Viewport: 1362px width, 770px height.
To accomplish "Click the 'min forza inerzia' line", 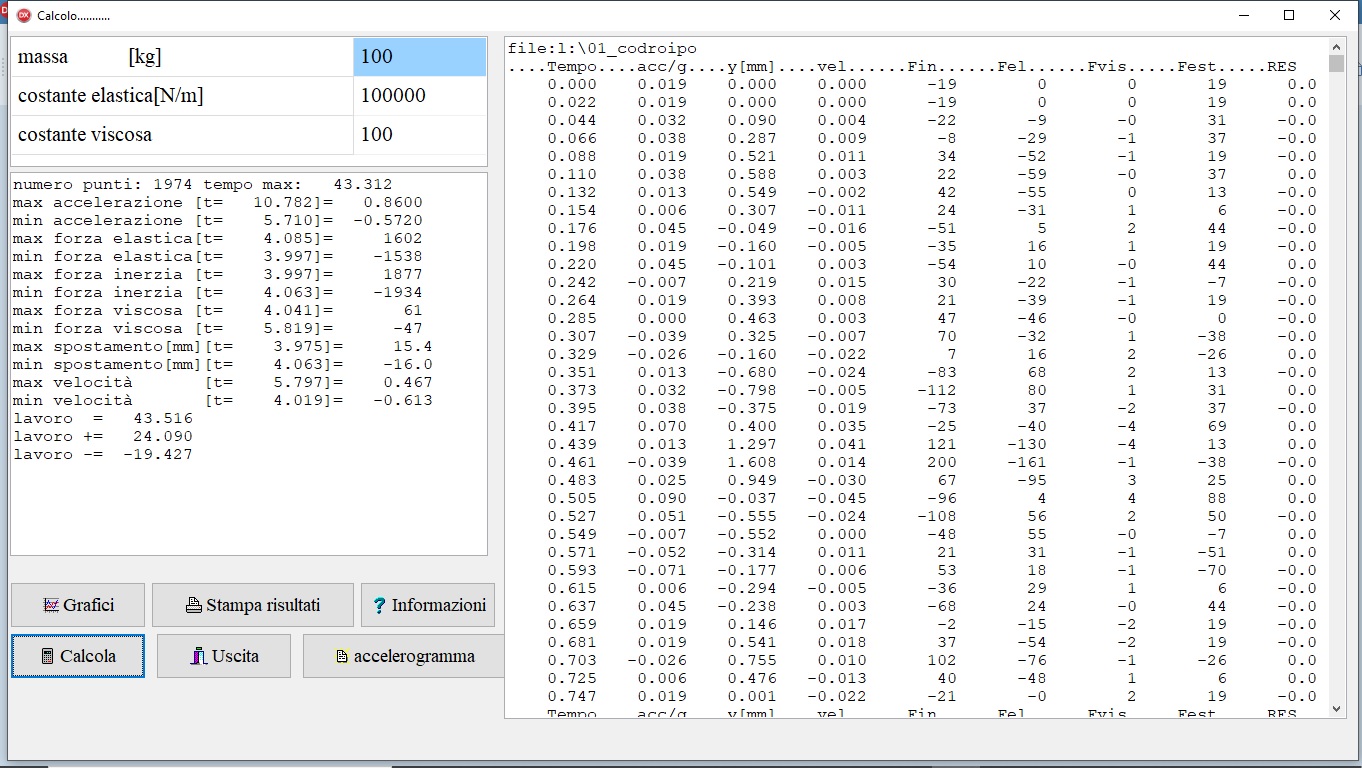I will pos(218,293).
